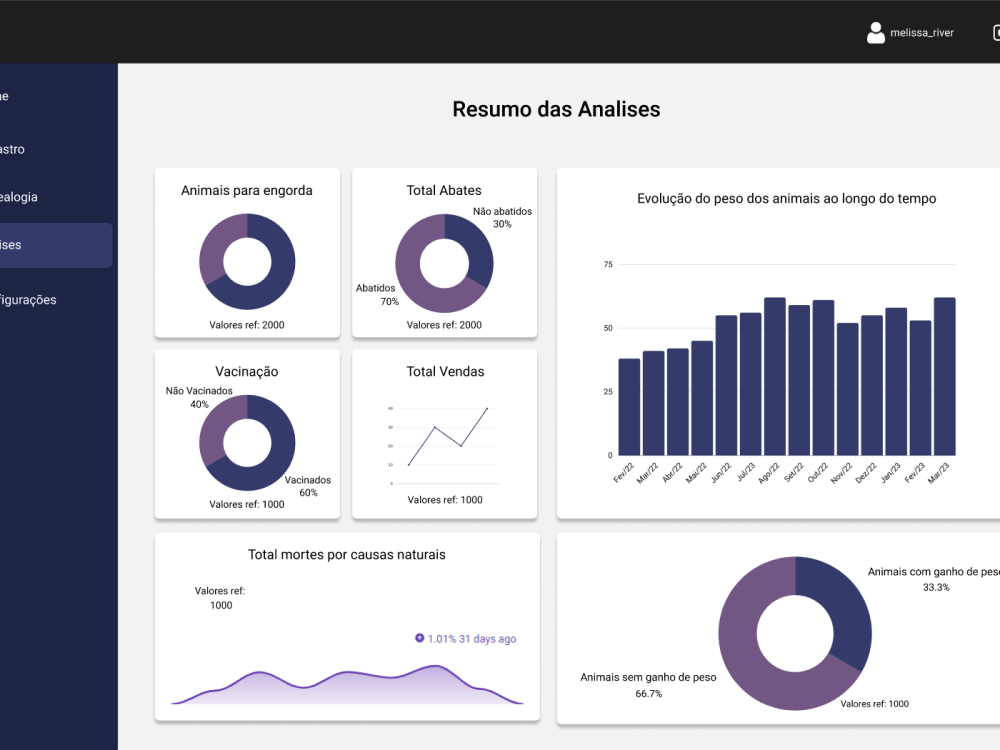
Task: Click the purple area chart of natural deaths
Action: (347, 685)
